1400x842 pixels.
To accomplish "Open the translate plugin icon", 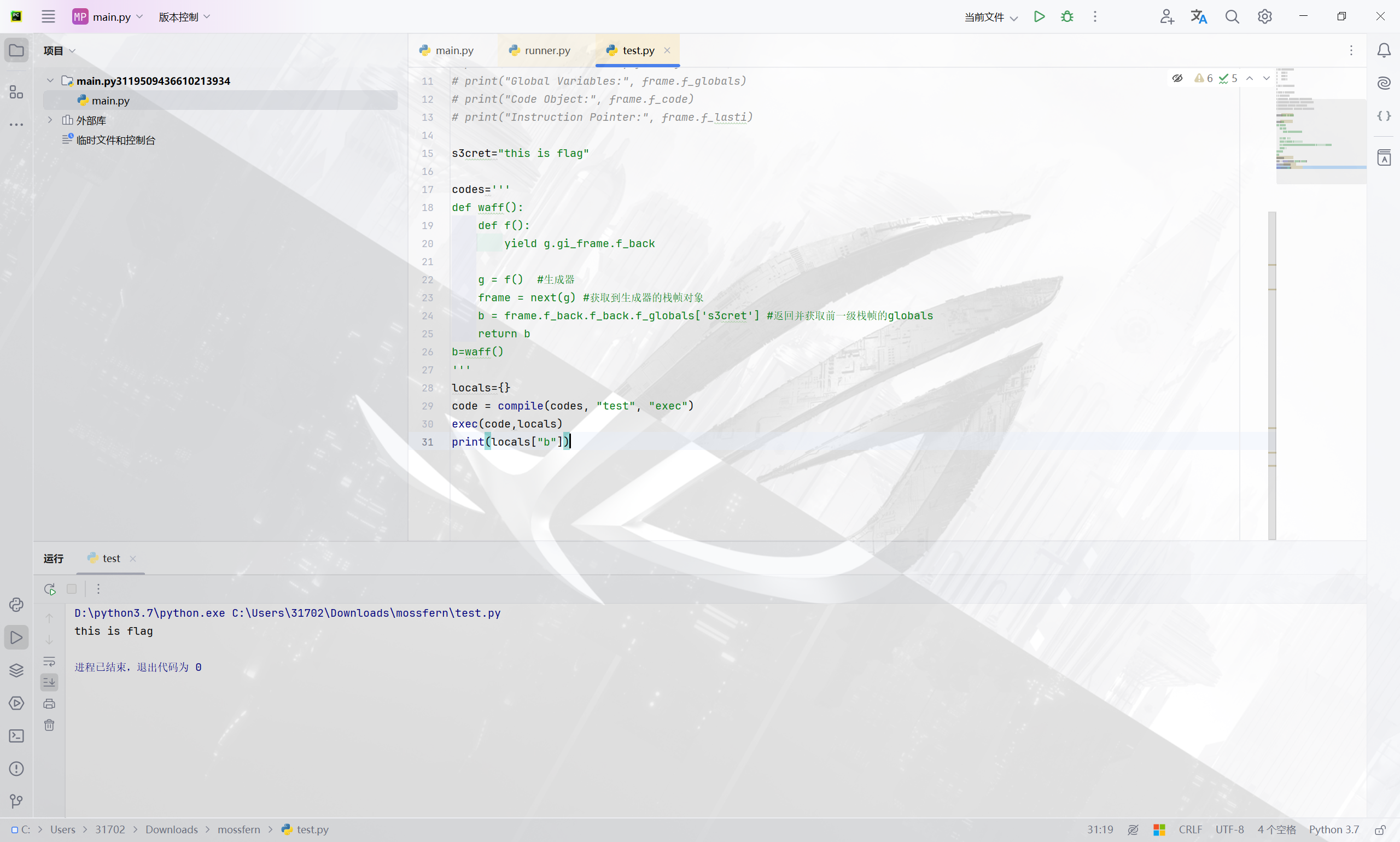I will click(1199, 16).
